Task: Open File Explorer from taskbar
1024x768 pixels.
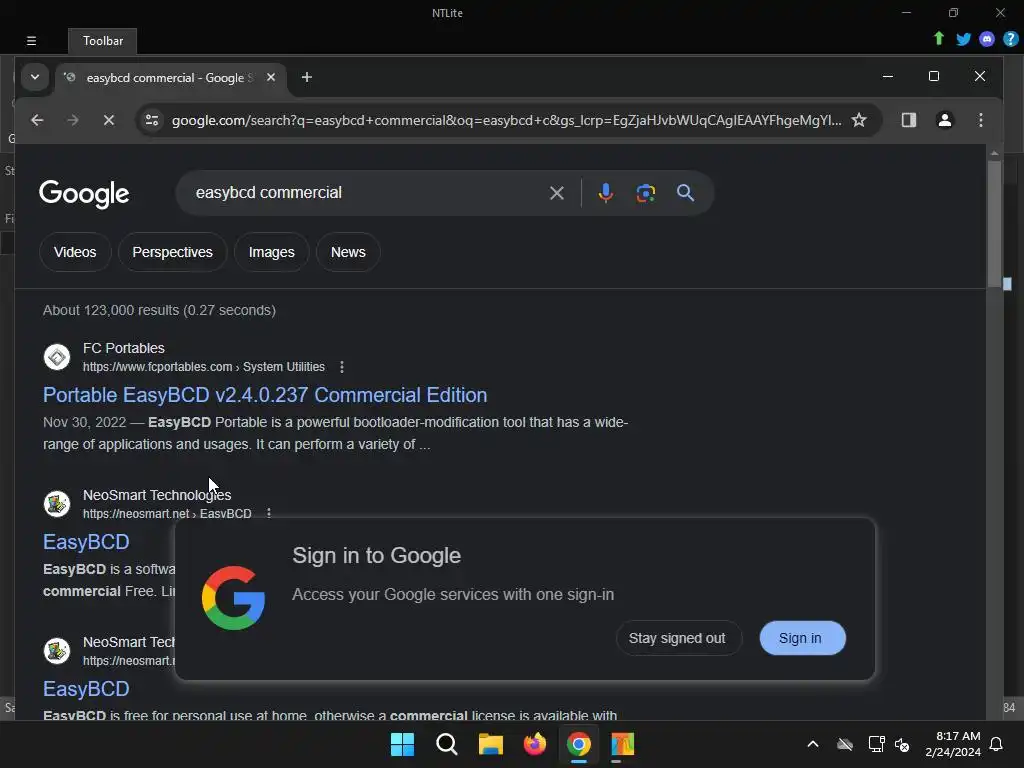Action: (490, 744)
